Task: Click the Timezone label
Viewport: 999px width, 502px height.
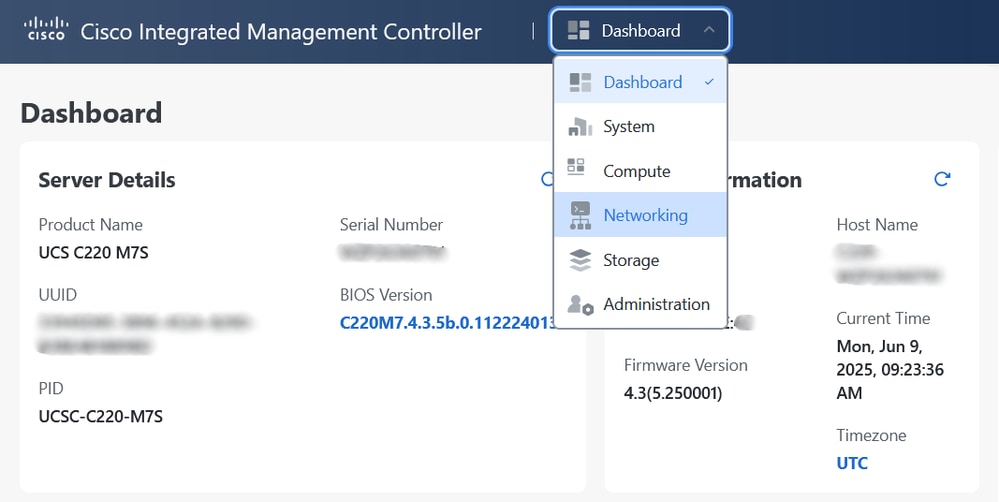Action: pyautogui.click(x=871, y=435)
